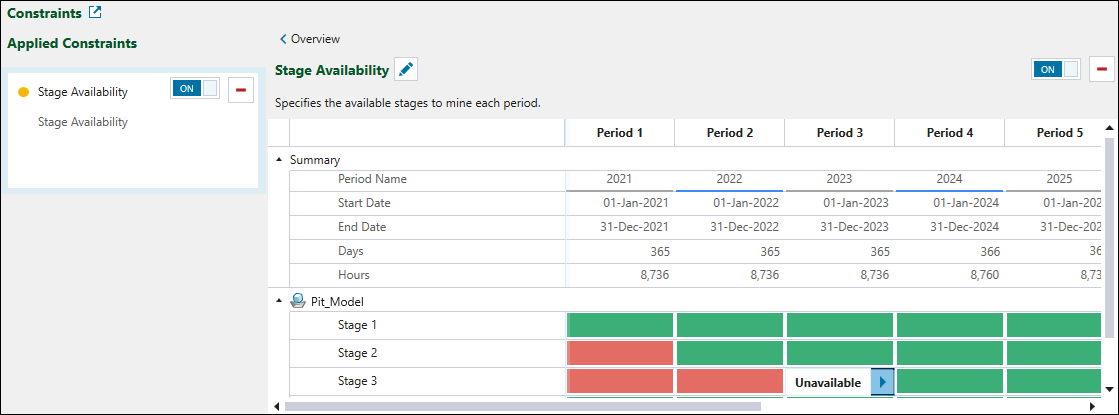1119x415 pixels.
Task: Remove Stage Availability constraint in left panel
Action: [x=240, y=90]
